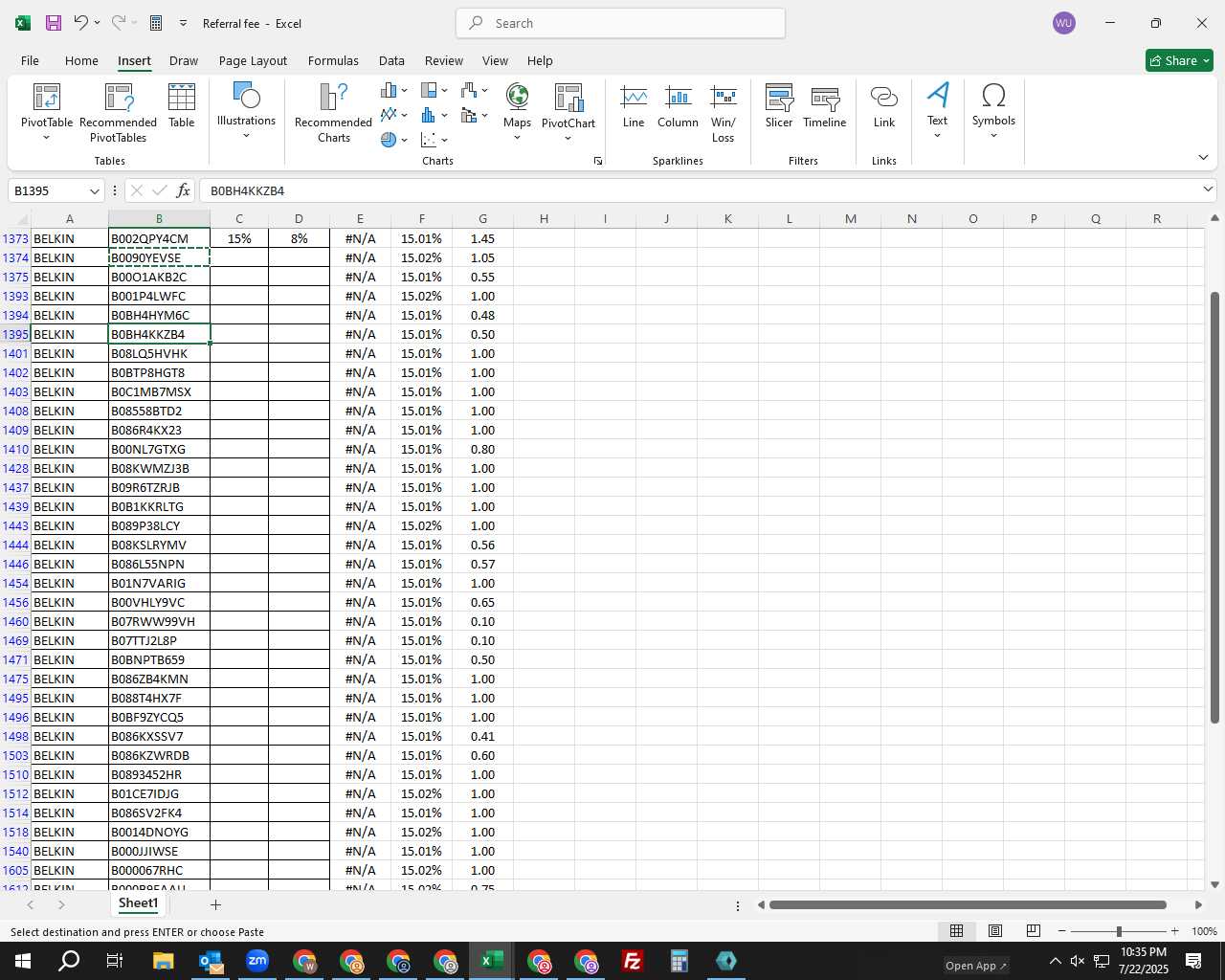The height and width of the screenshot is (980, 1225).
Task: Click the Save icon in title bar
Action: coord(54,23)
